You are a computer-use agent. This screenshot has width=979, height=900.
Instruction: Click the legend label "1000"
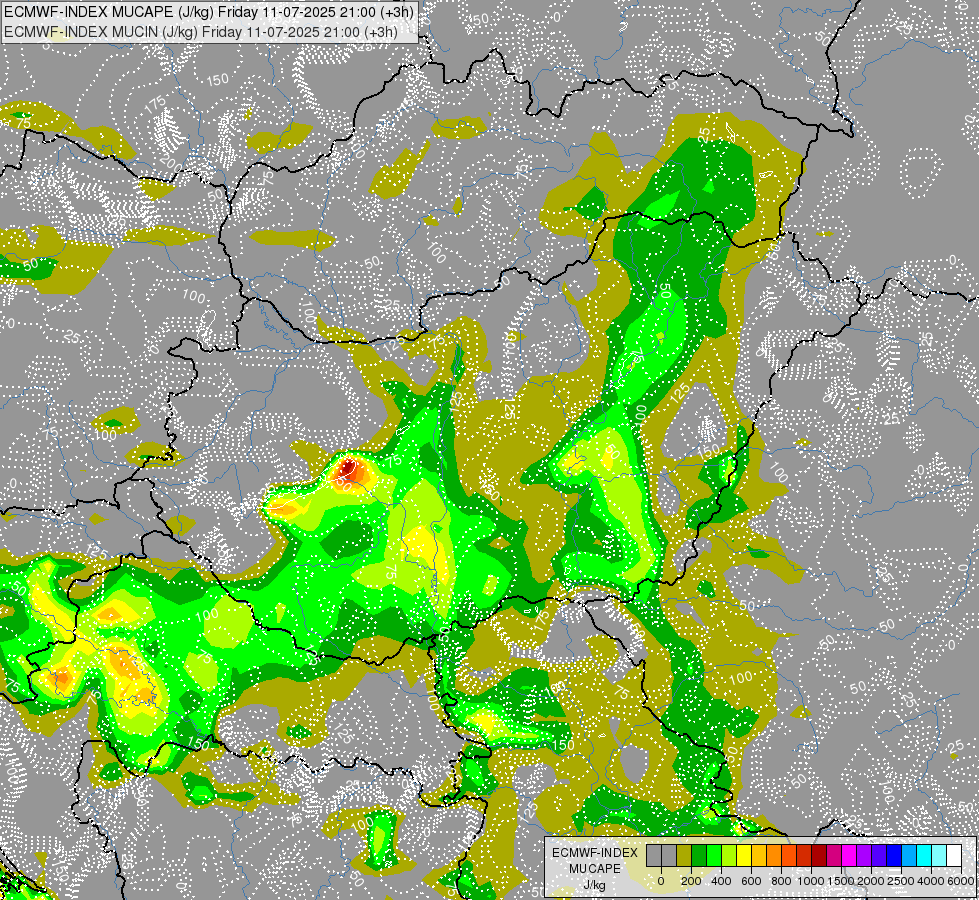[811, 881]
